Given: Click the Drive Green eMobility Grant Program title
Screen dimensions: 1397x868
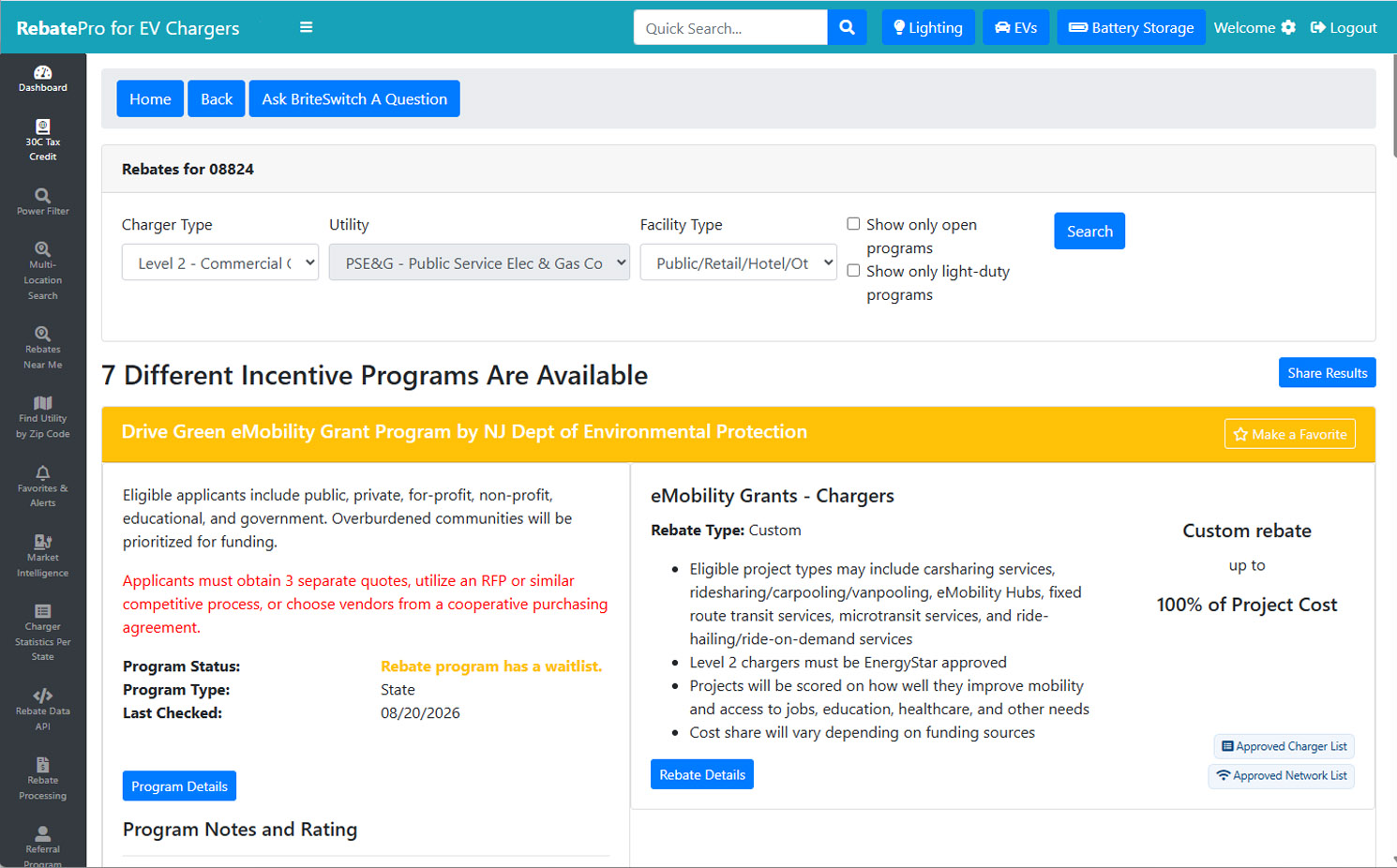Looking at the screenshot, I should 464,431.
